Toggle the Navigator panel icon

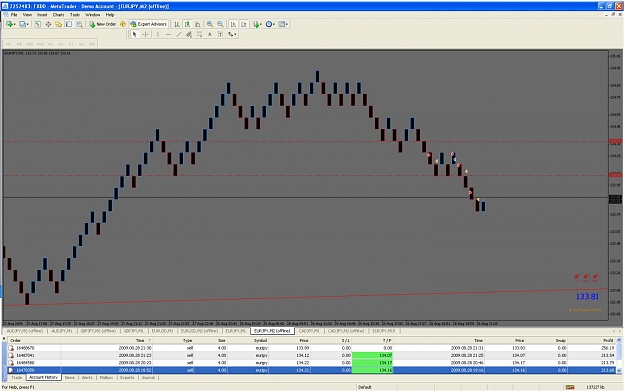pos(58,24)
